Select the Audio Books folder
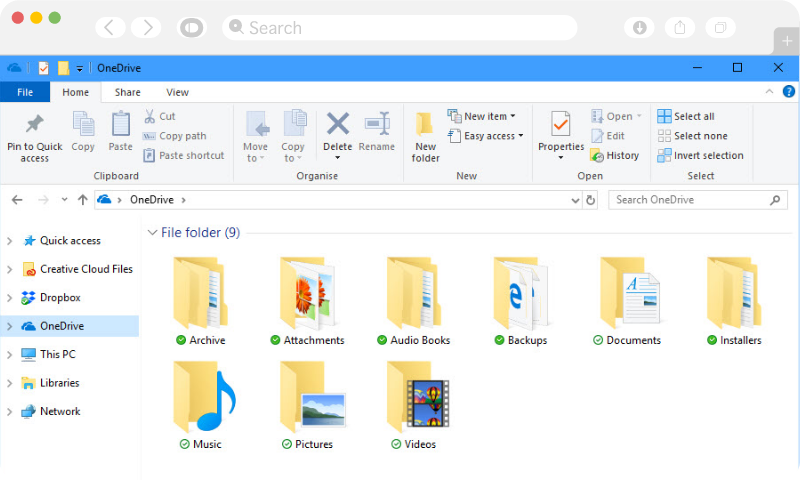800x480 pixels. tap(414, 301)
